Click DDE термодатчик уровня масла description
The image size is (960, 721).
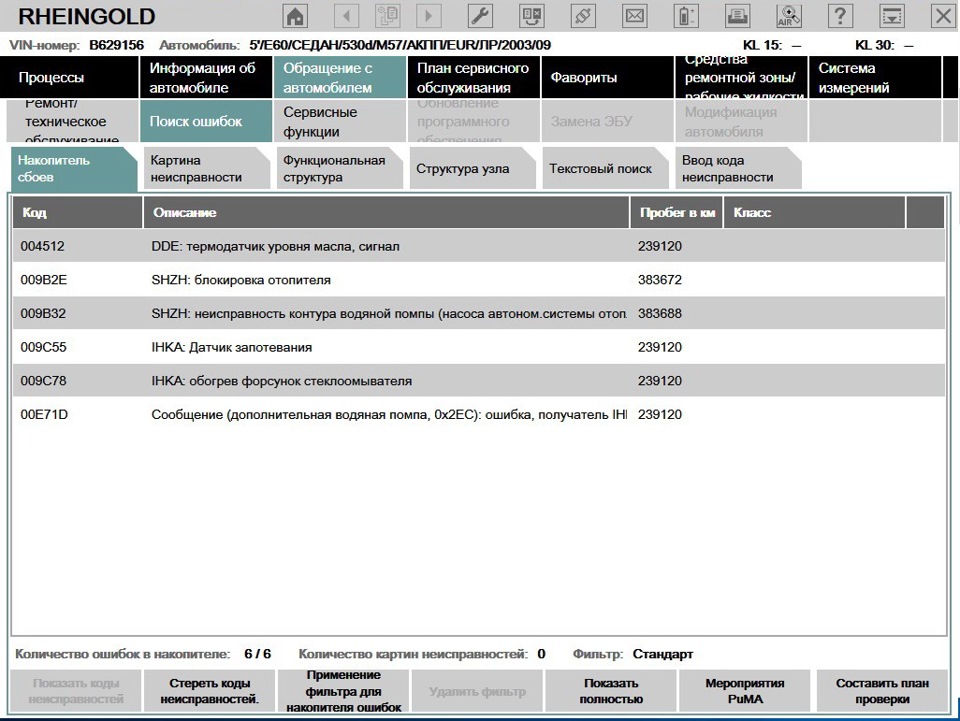(276, 246)
